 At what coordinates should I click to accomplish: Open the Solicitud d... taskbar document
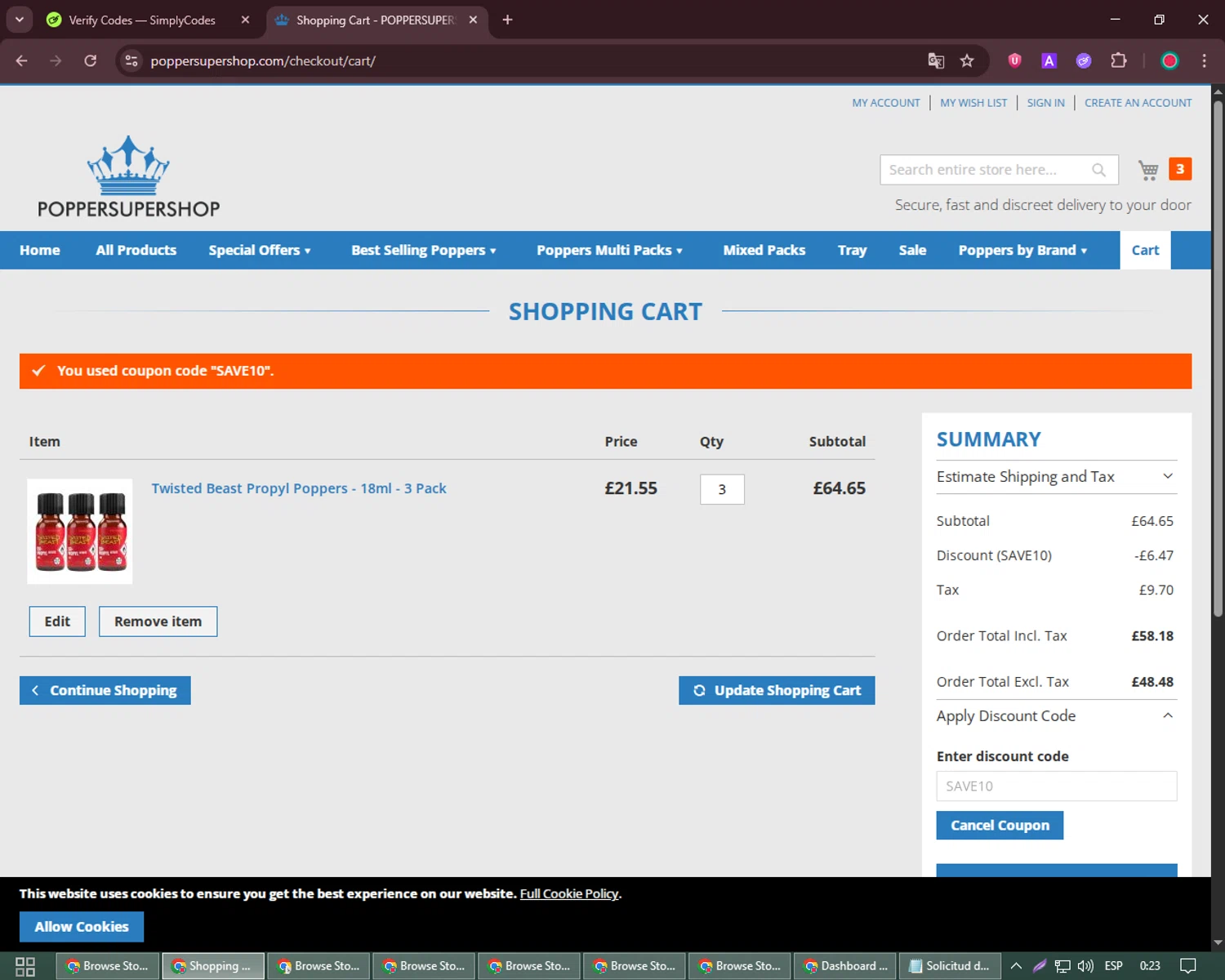950,966
